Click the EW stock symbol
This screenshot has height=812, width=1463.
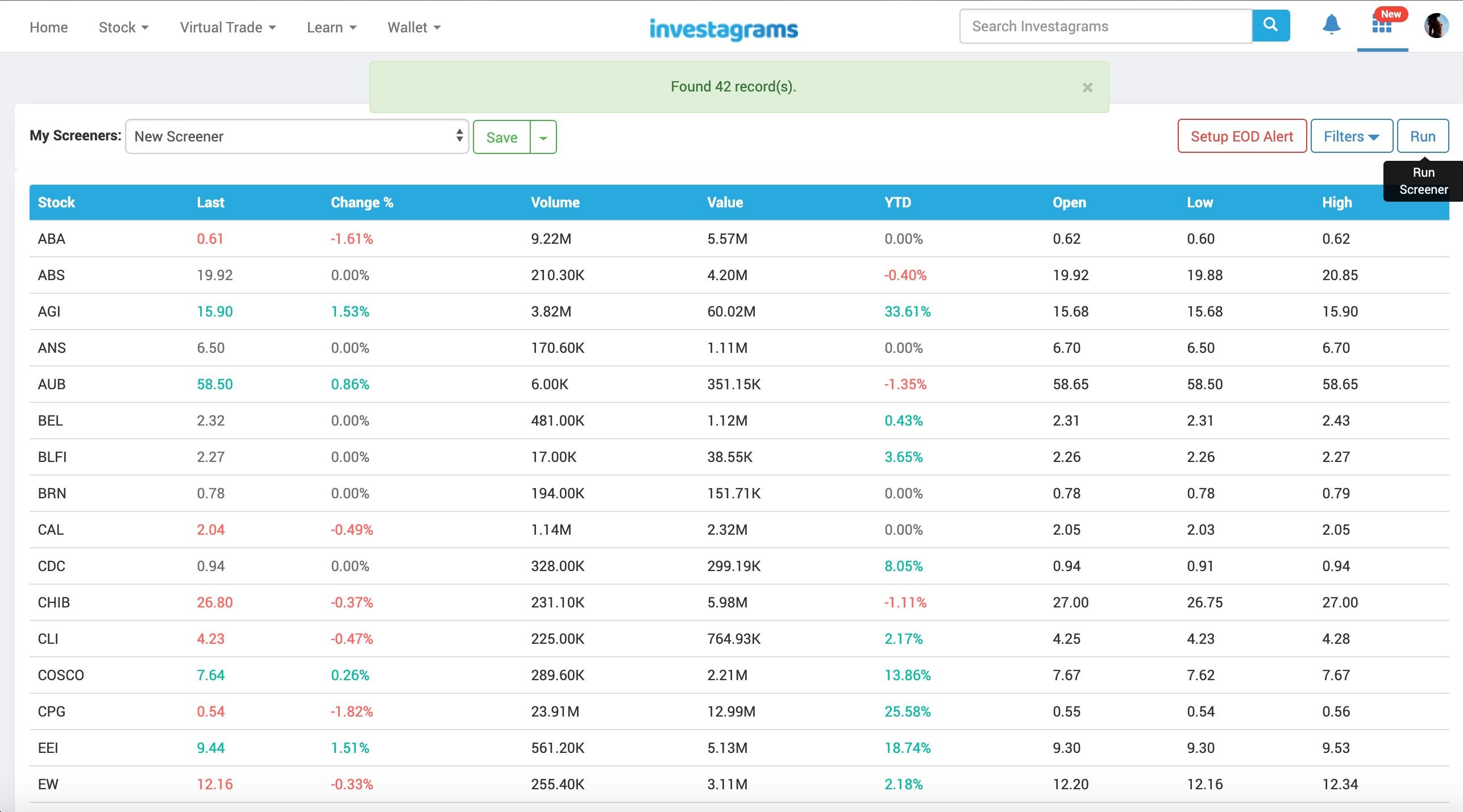click(48, 784)
